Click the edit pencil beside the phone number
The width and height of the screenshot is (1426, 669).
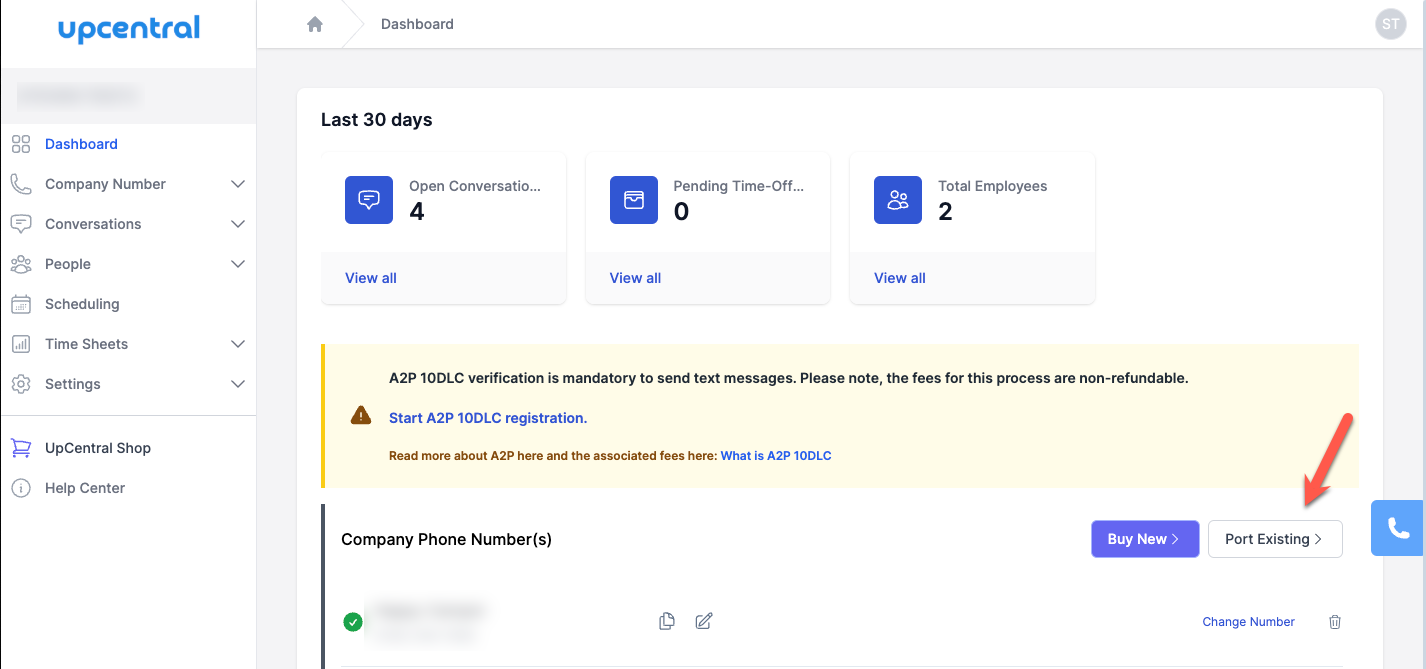click(703, 621)
